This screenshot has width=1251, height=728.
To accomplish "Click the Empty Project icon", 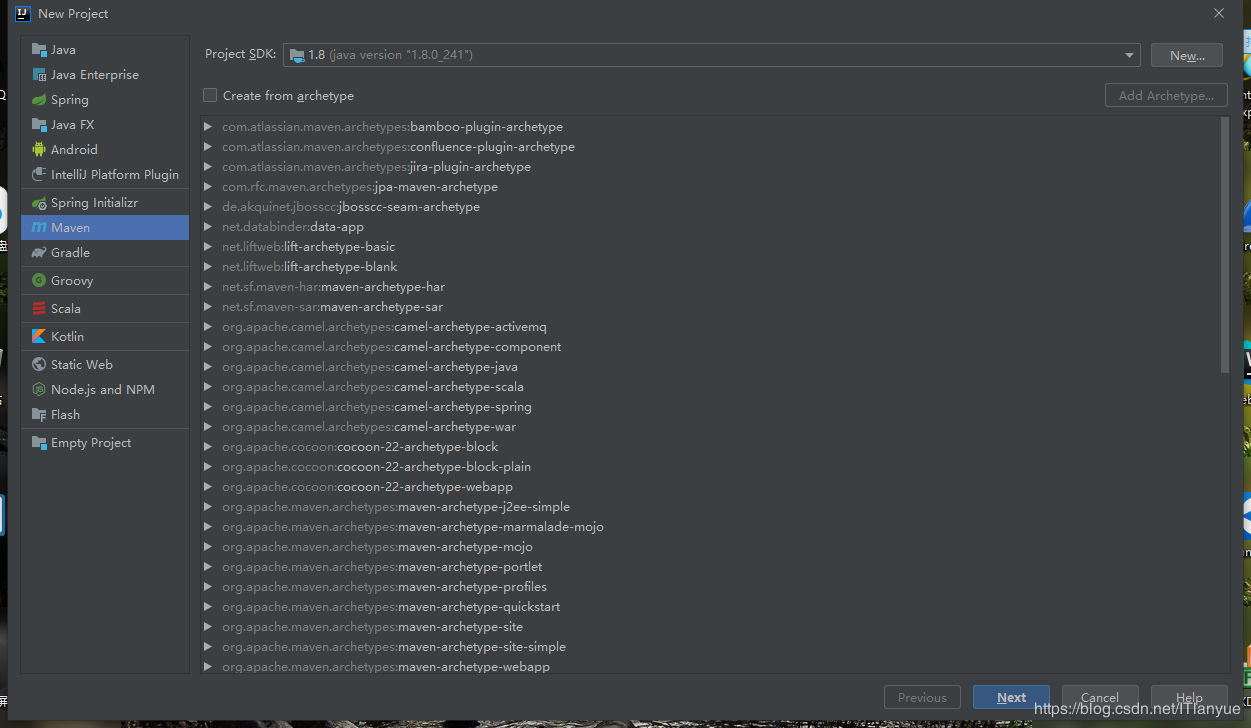I will 39,443.
